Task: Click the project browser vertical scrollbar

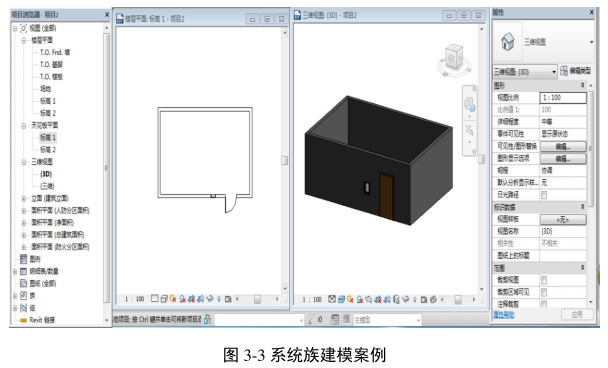Action: [x=107, y=169]
